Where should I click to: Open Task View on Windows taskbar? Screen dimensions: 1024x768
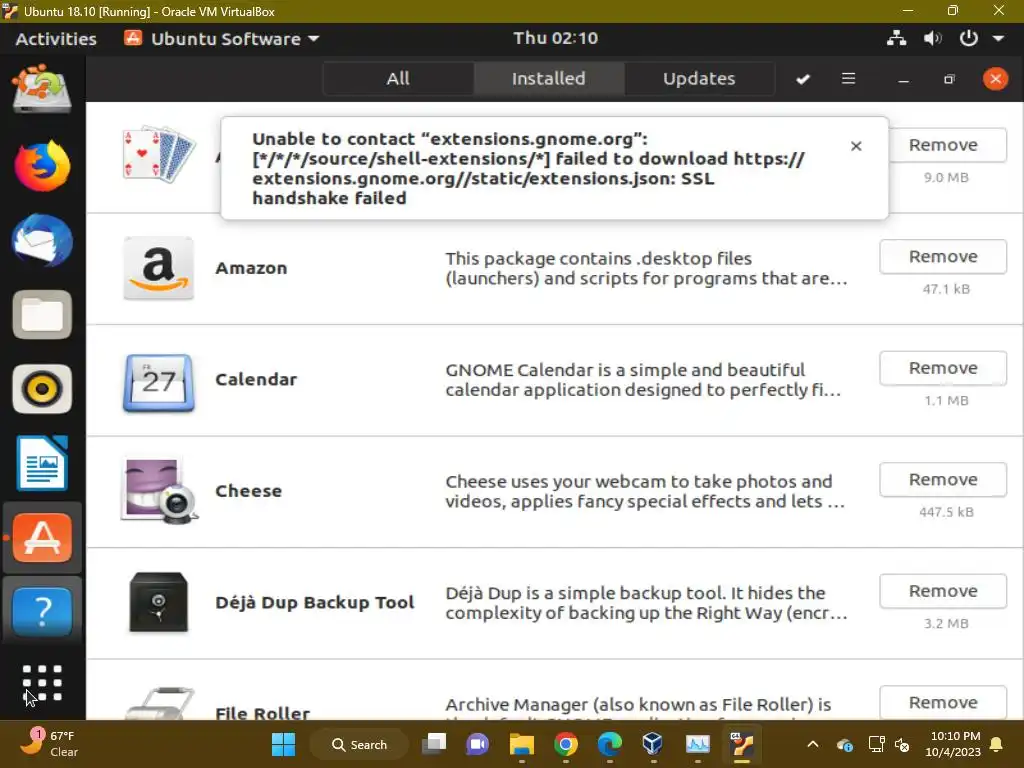(434, 744)
